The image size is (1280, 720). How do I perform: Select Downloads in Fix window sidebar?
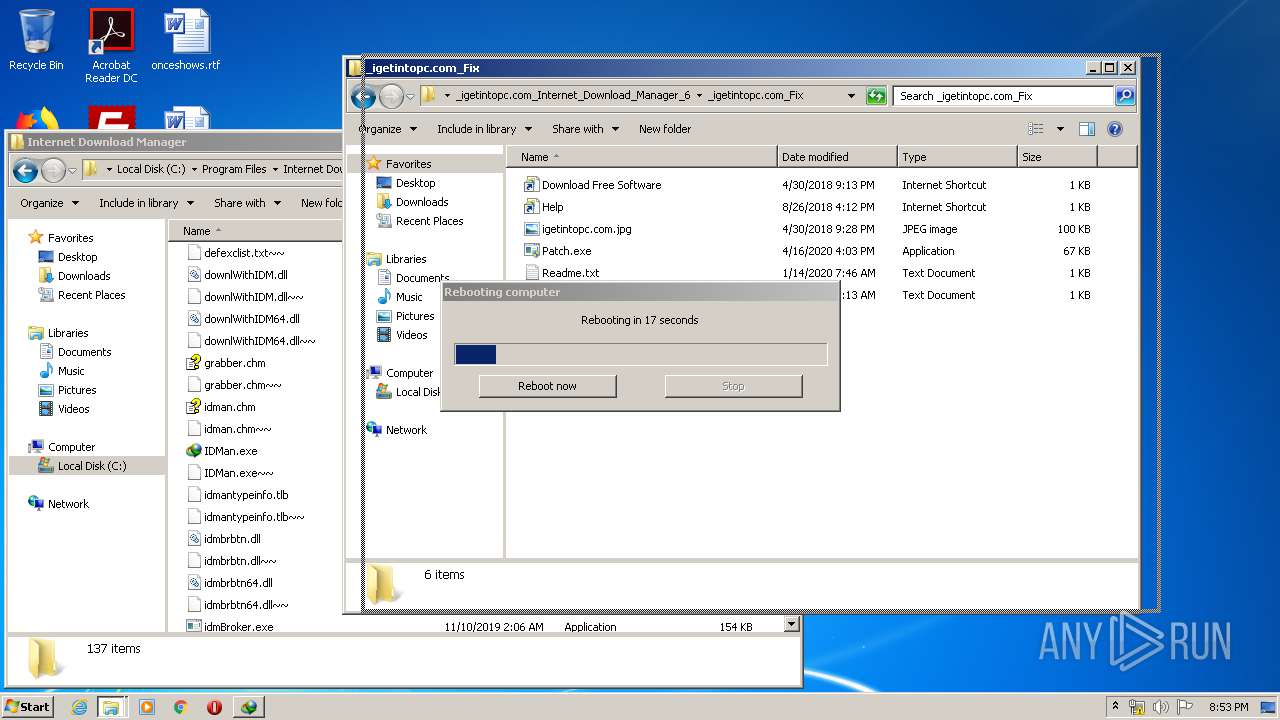click(412, 202)
